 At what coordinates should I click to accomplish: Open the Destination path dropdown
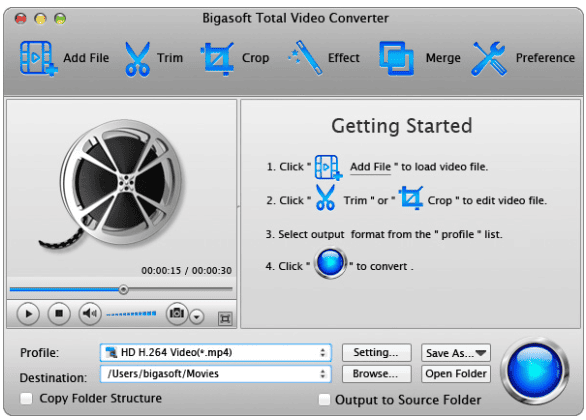216,374
